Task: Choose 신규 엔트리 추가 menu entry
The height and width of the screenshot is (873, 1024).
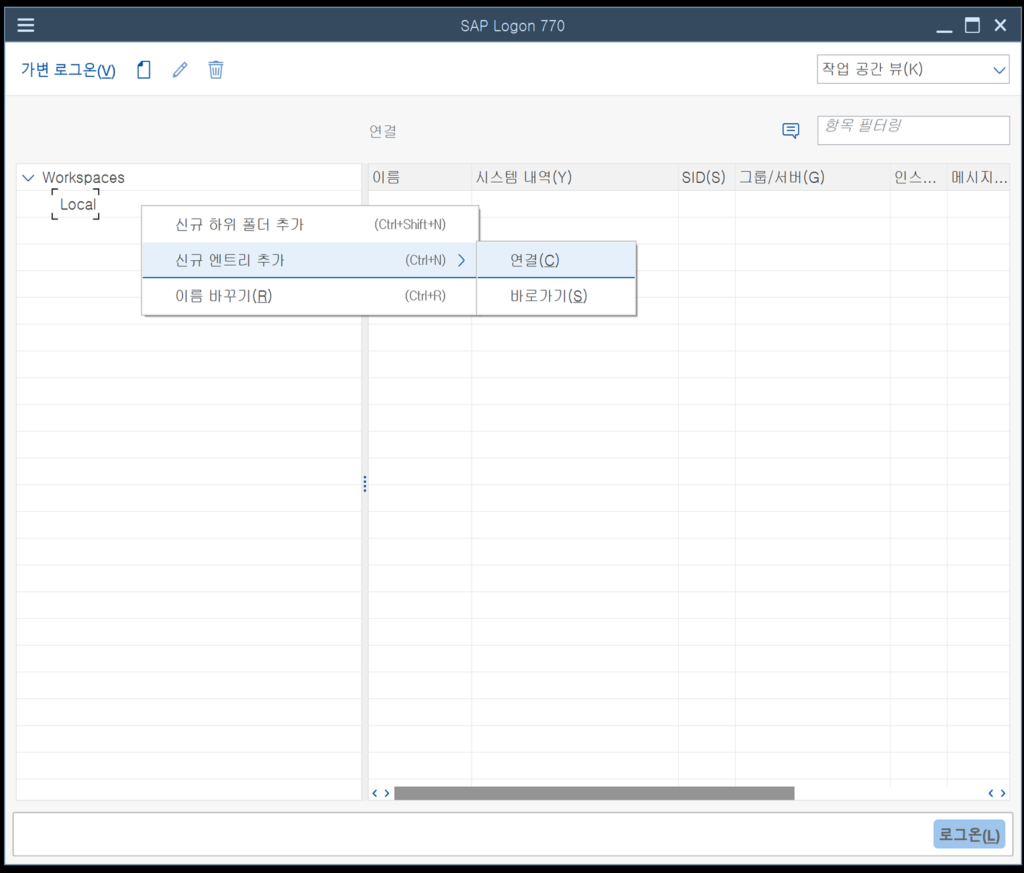Action: coord(310,261)
